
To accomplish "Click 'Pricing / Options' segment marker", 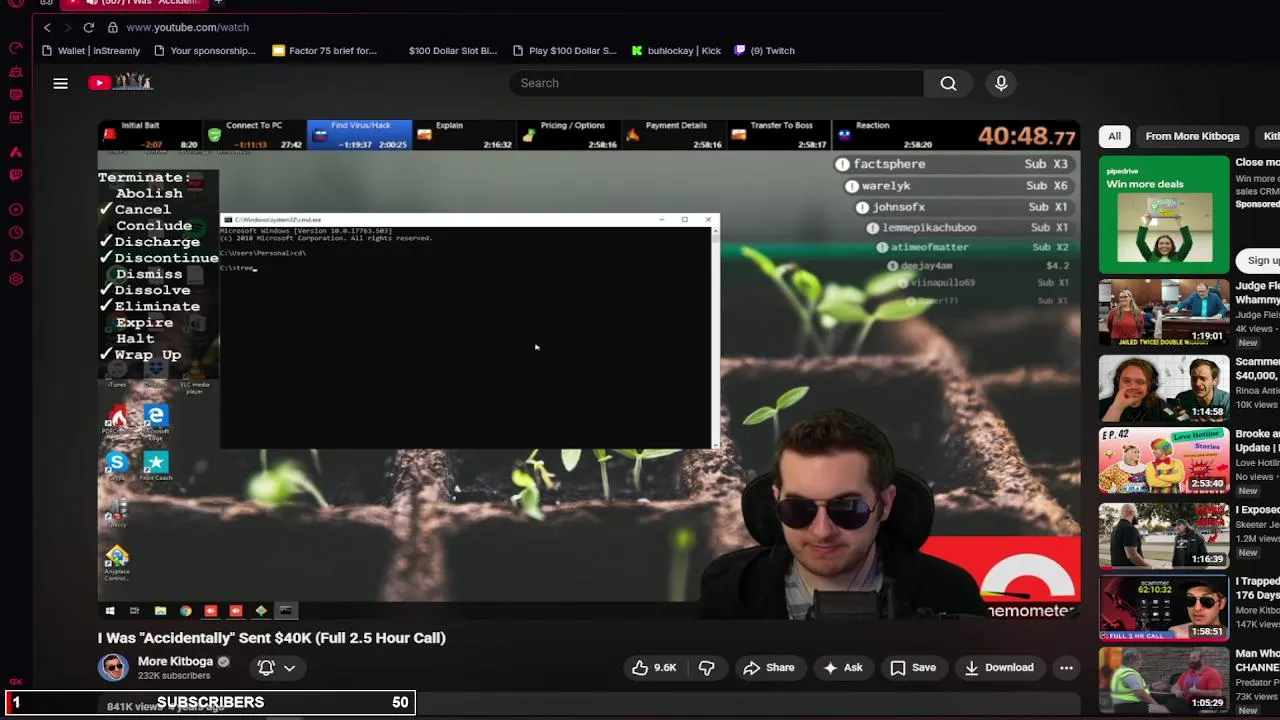I will (569, 134).
